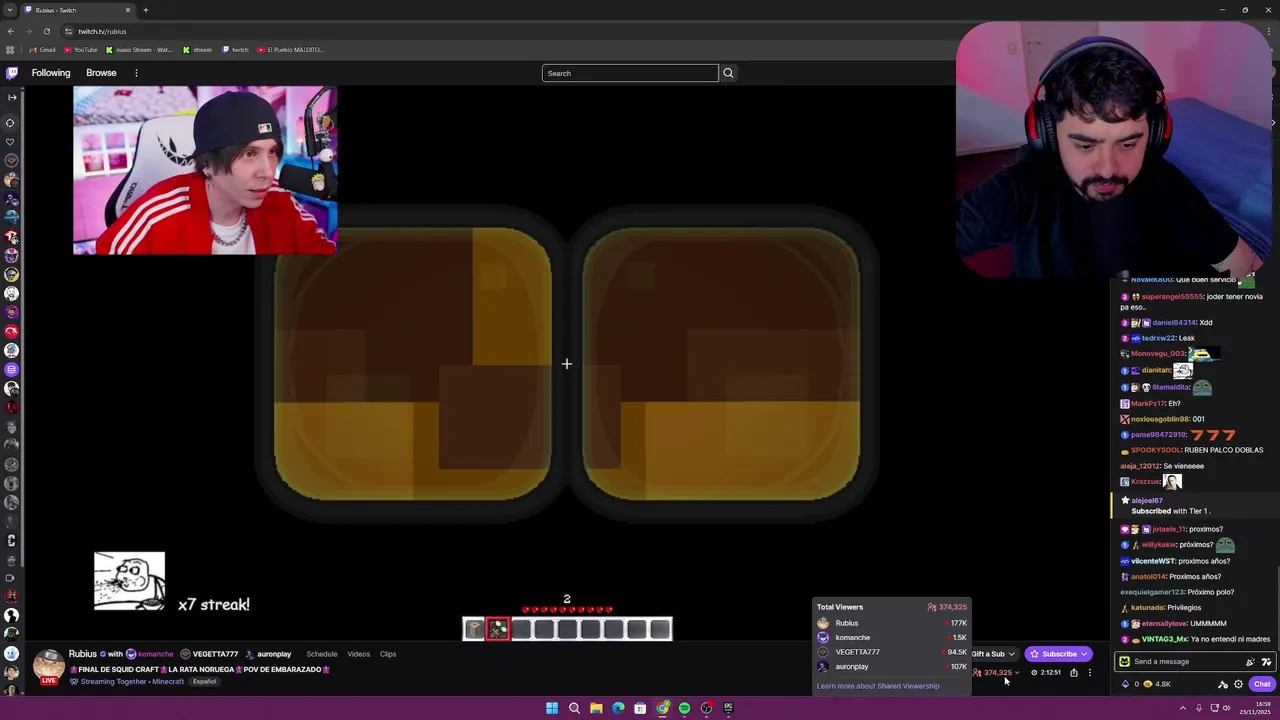Open the Following page
The height and width of the screenshot is (720, 1280).
click(x=51, y=73)
